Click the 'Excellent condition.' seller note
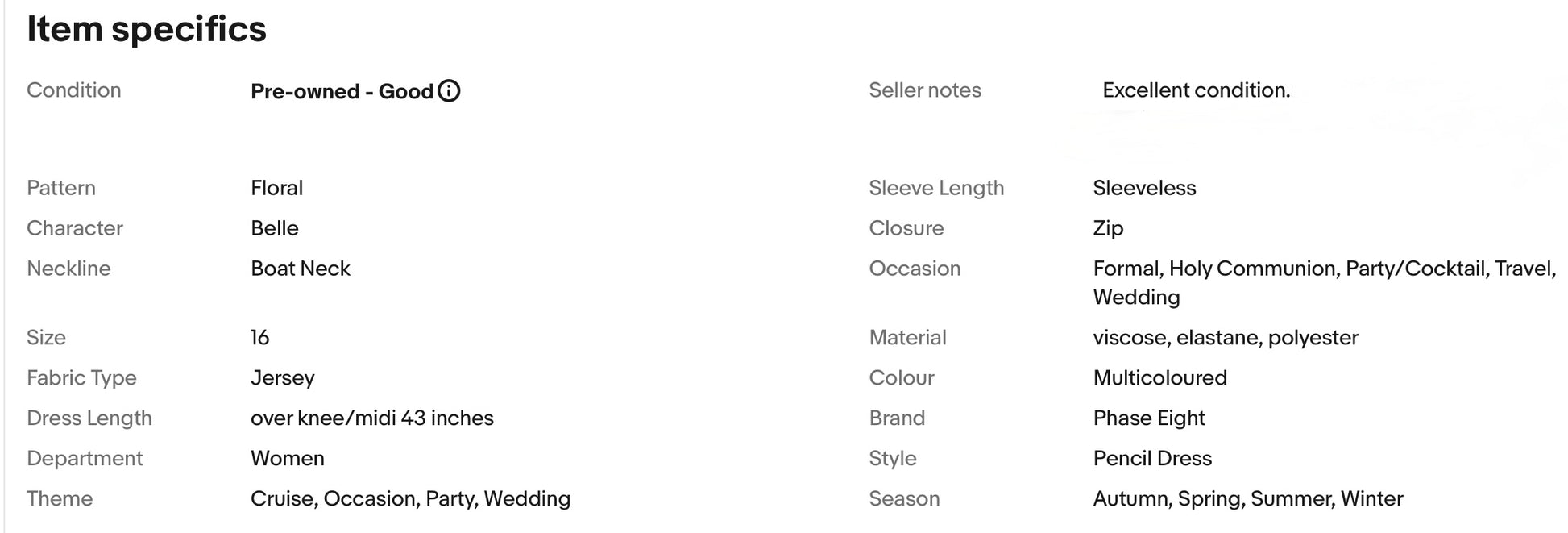Viewport: 1568px width, 533px height. click(x=1196, y=90)
